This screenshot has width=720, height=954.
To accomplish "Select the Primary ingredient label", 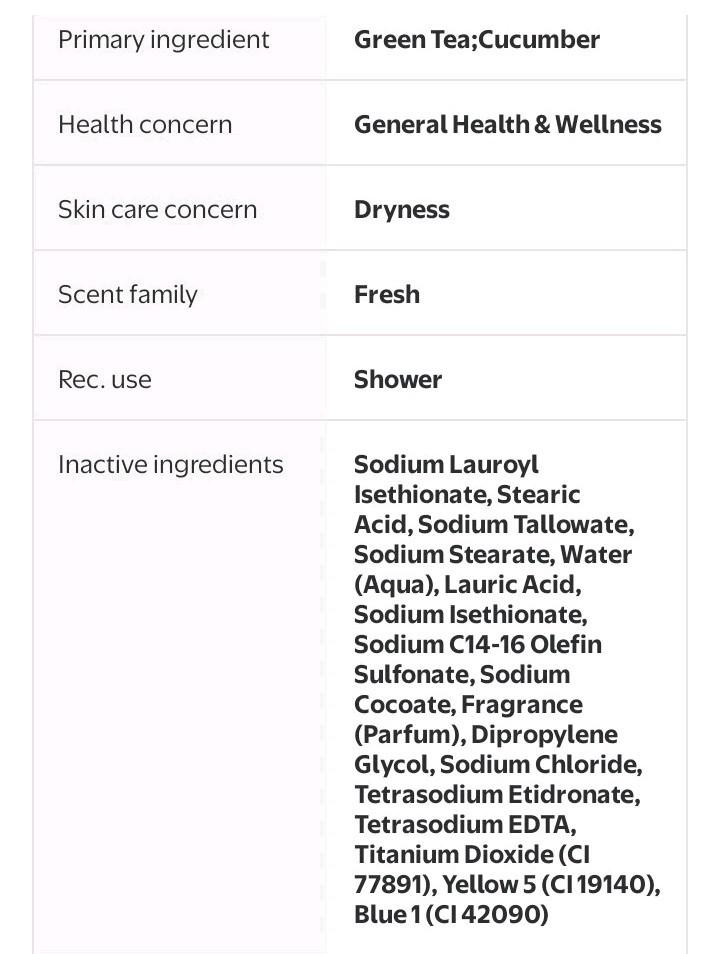I will [x=163, y=40].
